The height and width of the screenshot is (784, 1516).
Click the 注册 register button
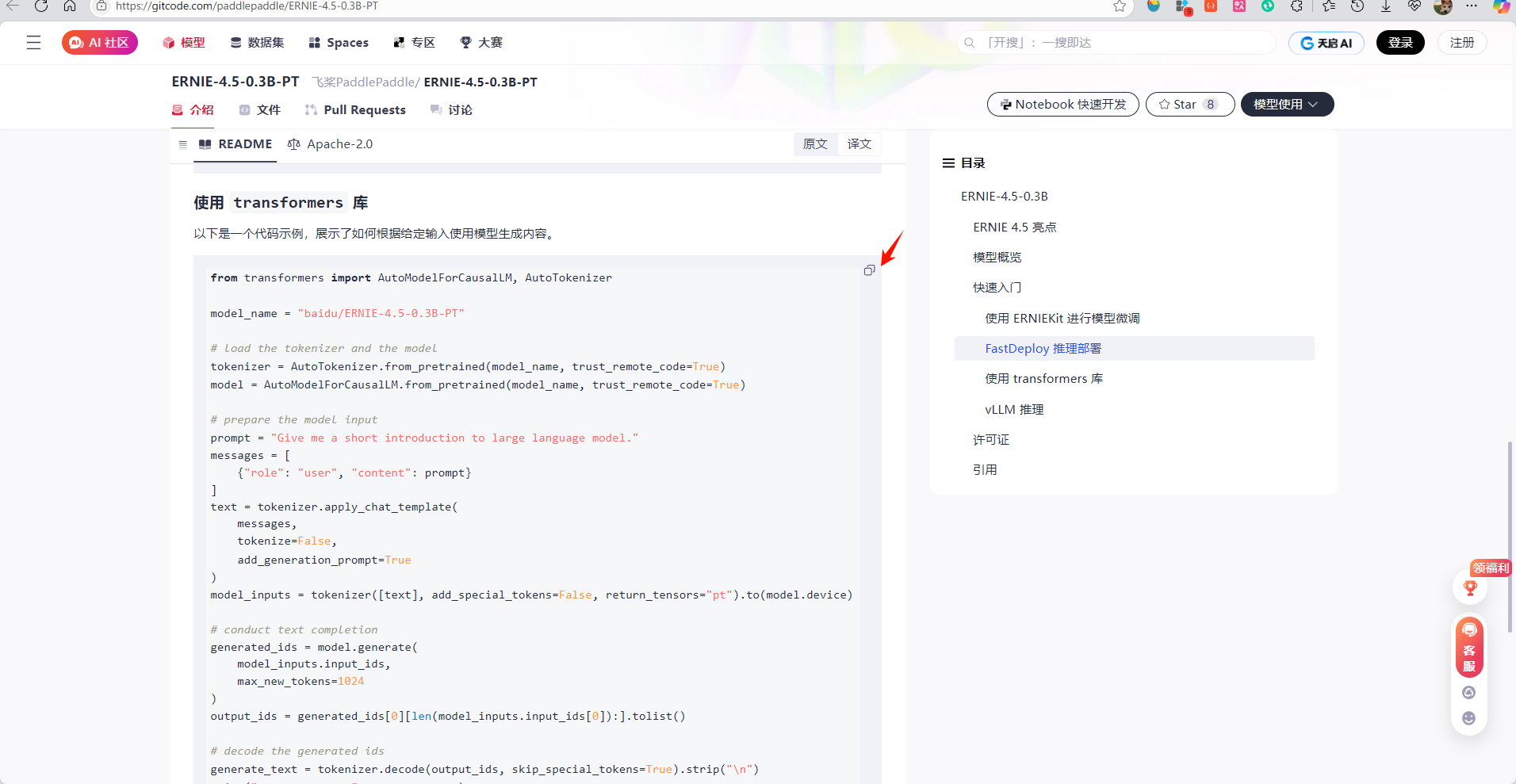(1462, 43)
